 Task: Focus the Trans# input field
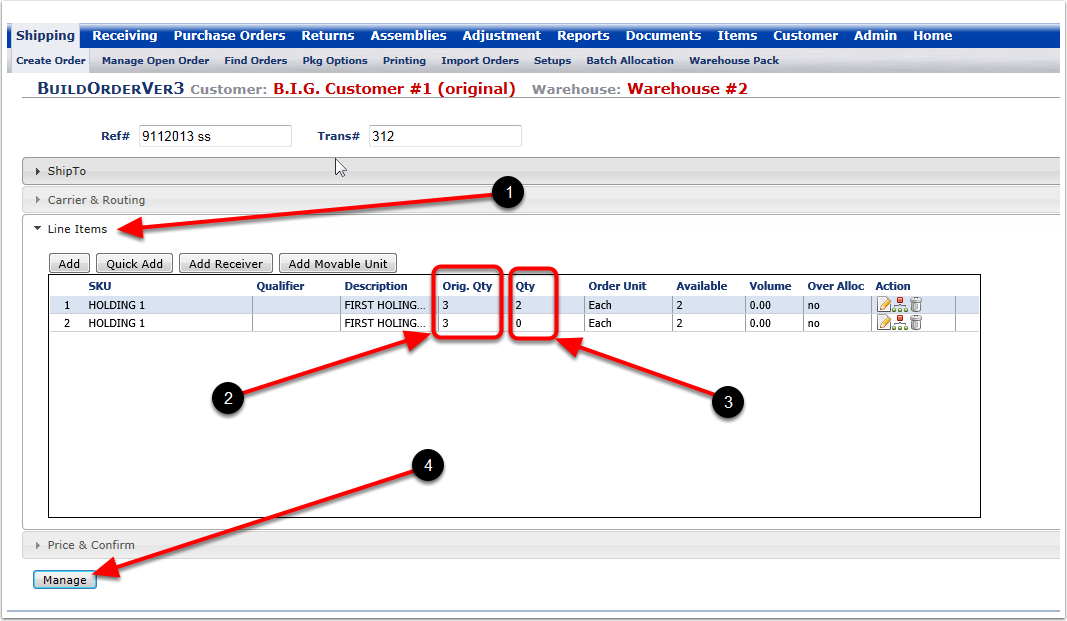coord(445,136)
